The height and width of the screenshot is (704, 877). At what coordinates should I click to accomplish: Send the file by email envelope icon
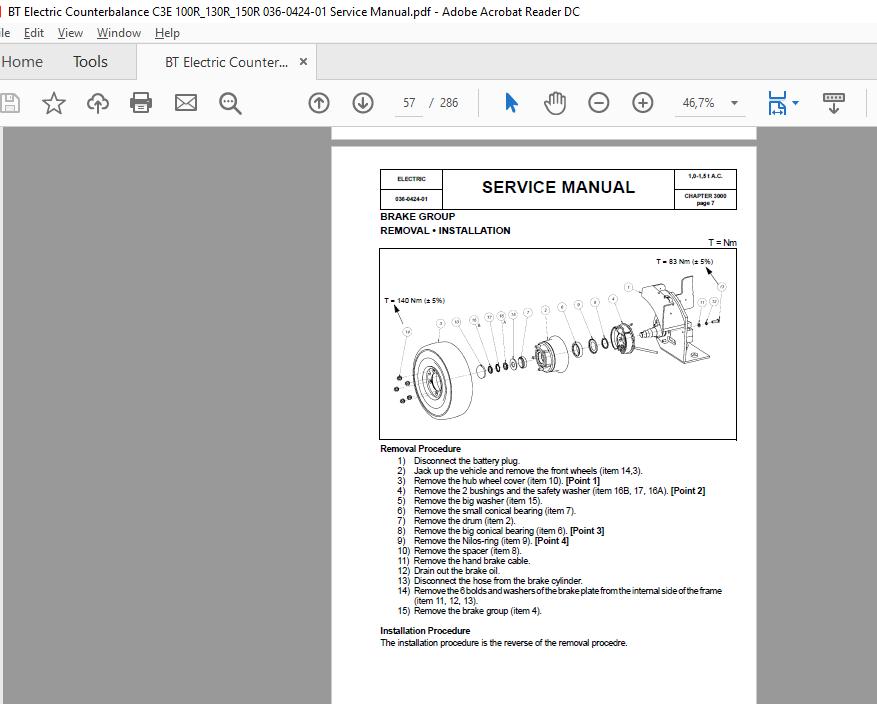tap(186, 103)
